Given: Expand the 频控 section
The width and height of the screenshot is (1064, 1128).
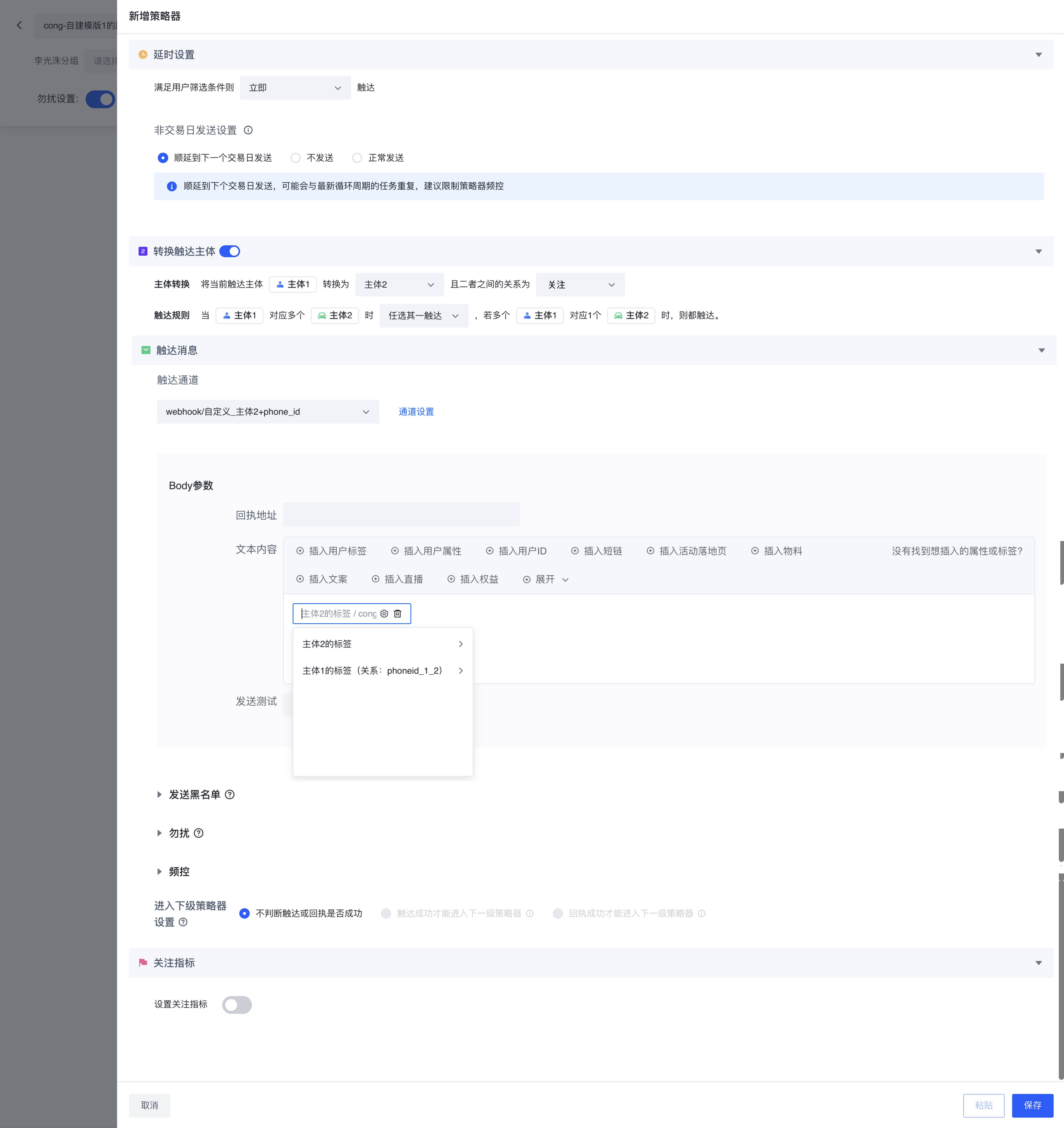Looking at the screenshot, I should (159, 872).
